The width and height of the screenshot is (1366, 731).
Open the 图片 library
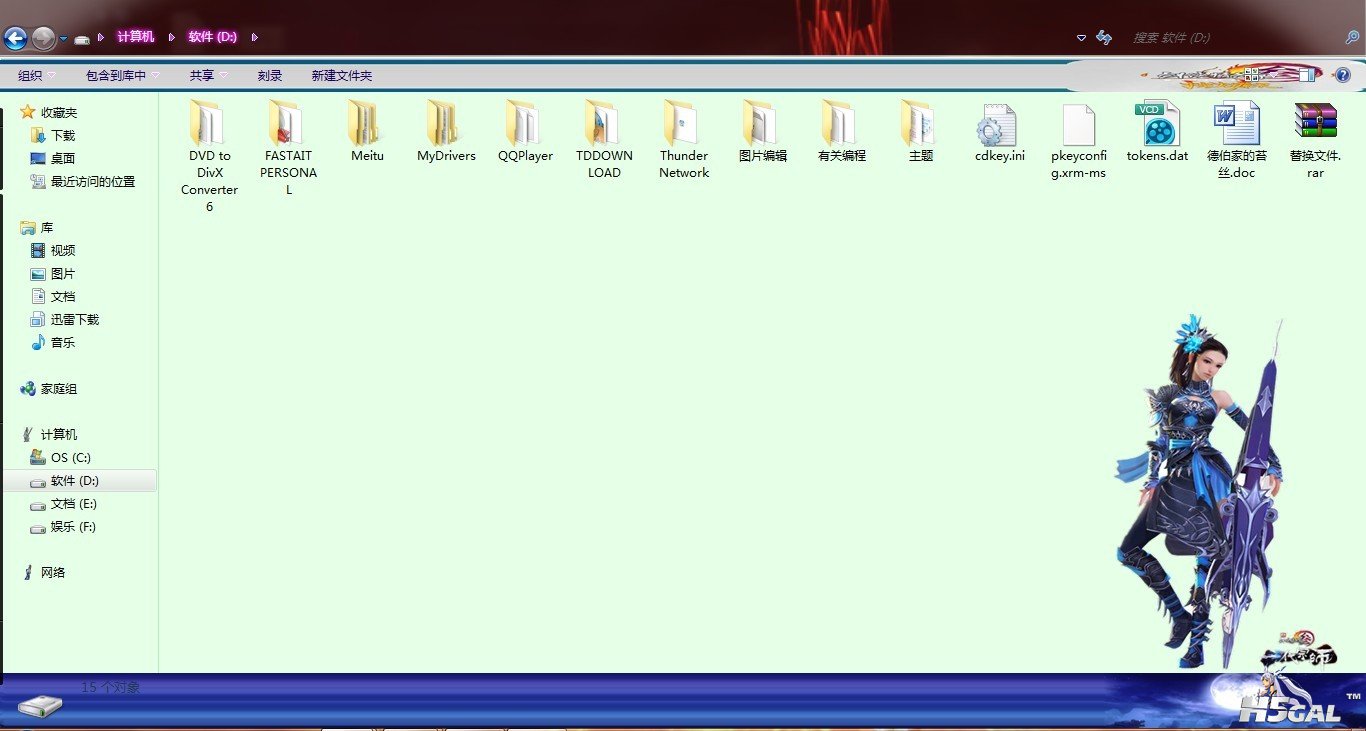pyautogui.click(x=53, y=273)
